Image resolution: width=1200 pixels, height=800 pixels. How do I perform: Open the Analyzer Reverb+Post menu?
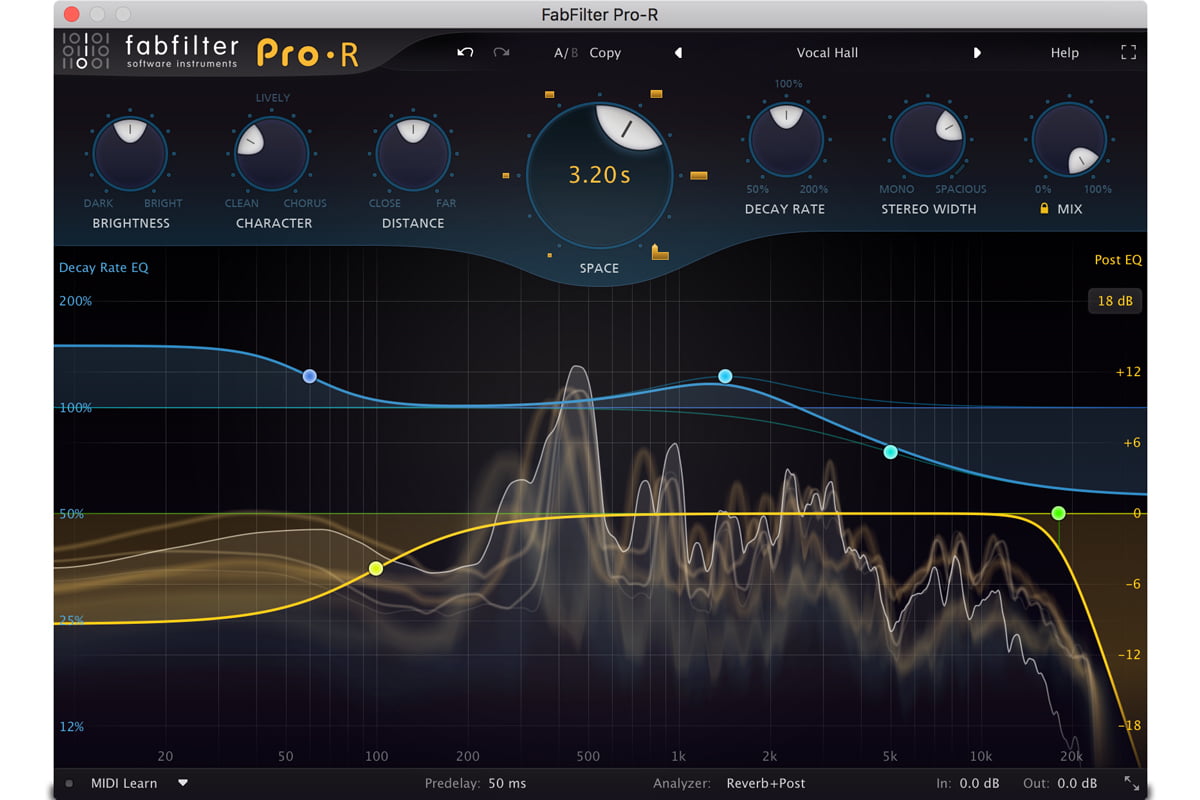pos(766,783)
